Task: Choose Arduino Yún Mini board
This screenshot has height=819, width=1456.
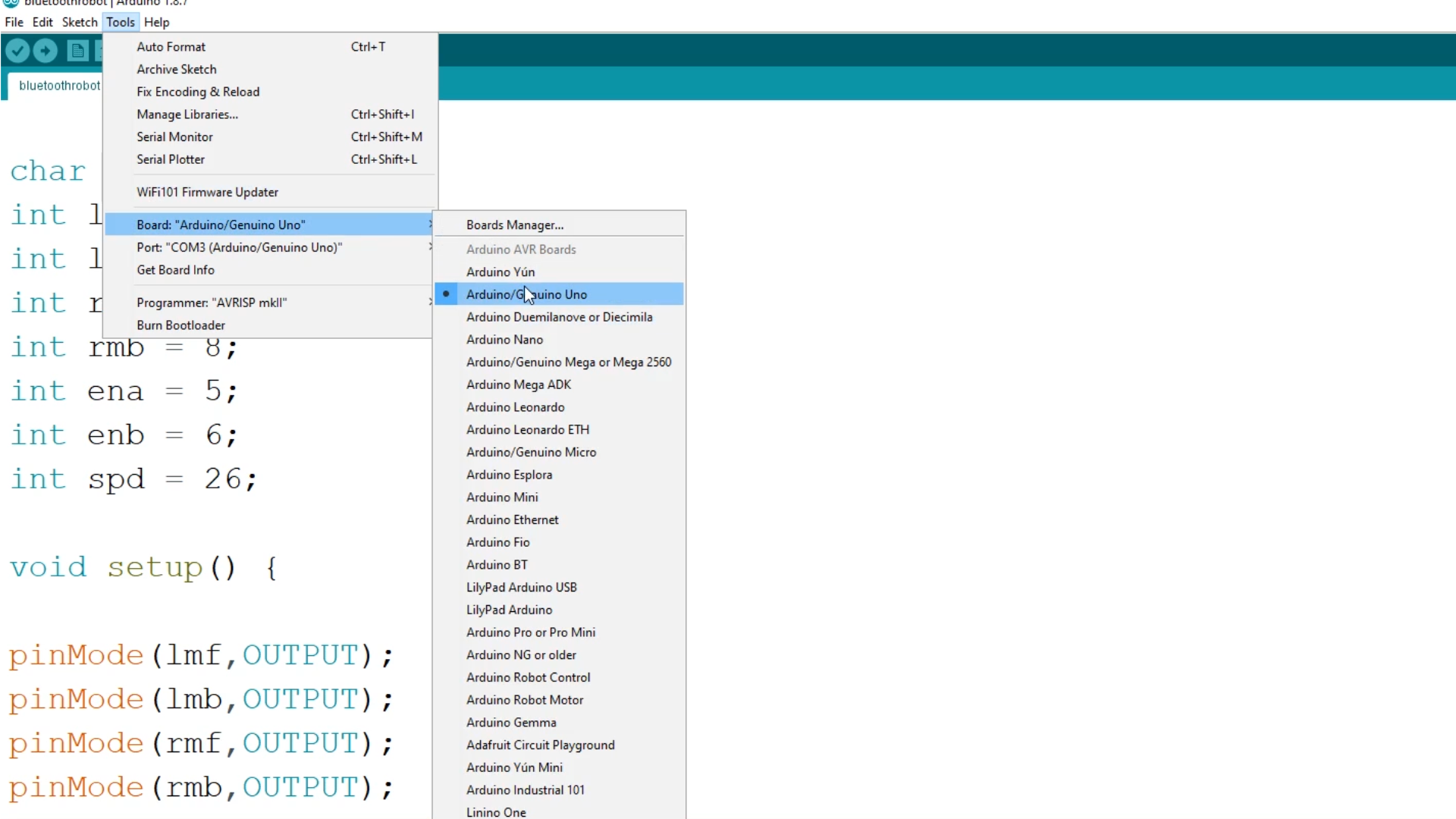Action: (559, 768)
